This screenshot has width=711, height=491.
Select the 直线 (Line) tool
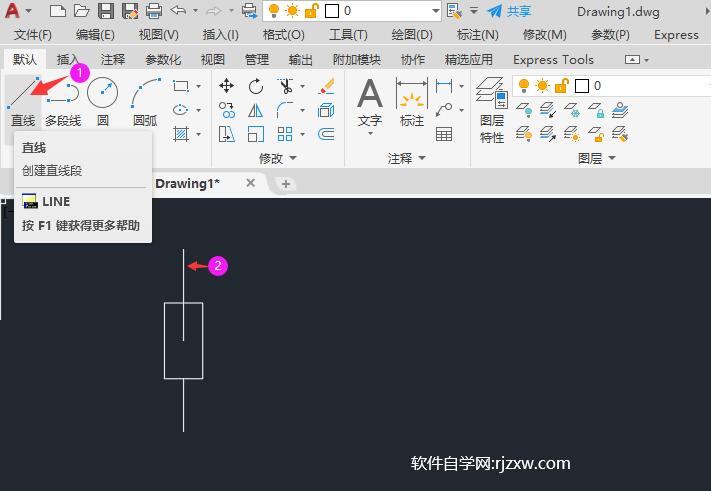[22, 102]
